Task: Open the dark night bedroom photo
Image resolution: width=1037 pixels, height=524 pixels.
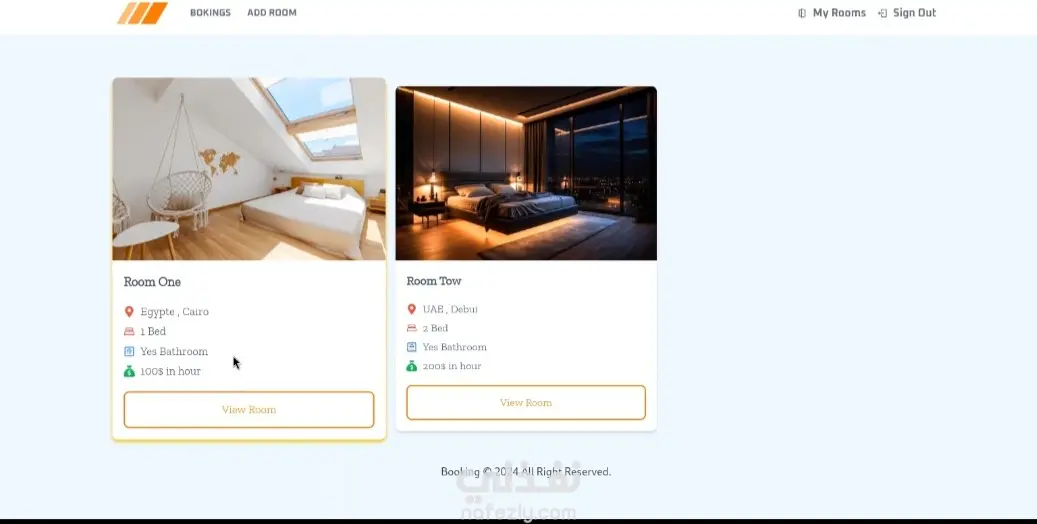Action: [x=526, y=173]
